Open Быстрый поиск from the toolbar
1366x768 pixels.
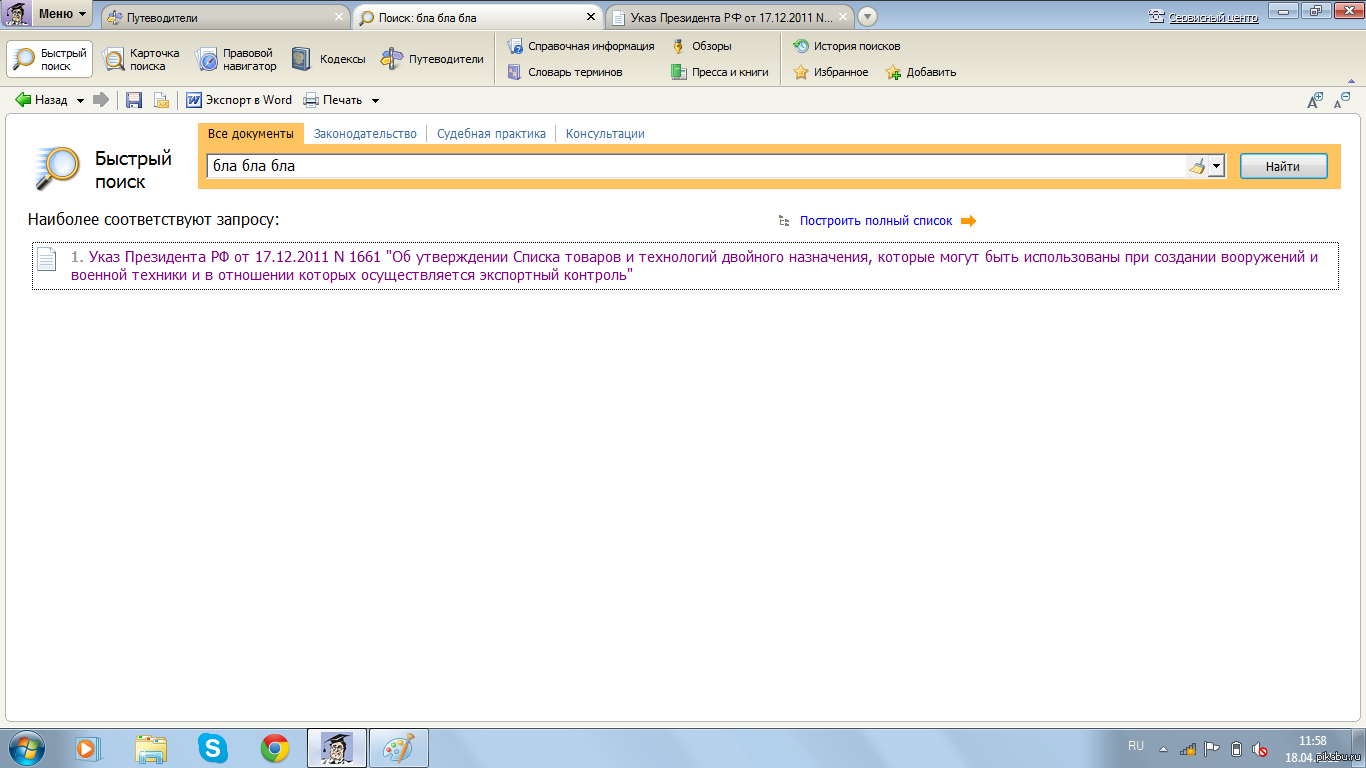pos(50,60)
